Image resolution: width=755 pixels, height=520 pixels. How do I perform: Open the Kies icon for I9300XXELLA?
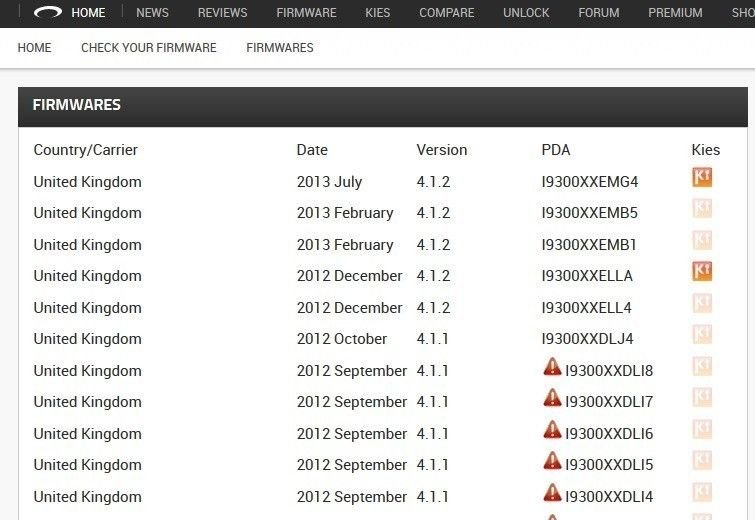click(x=702, y=272)
